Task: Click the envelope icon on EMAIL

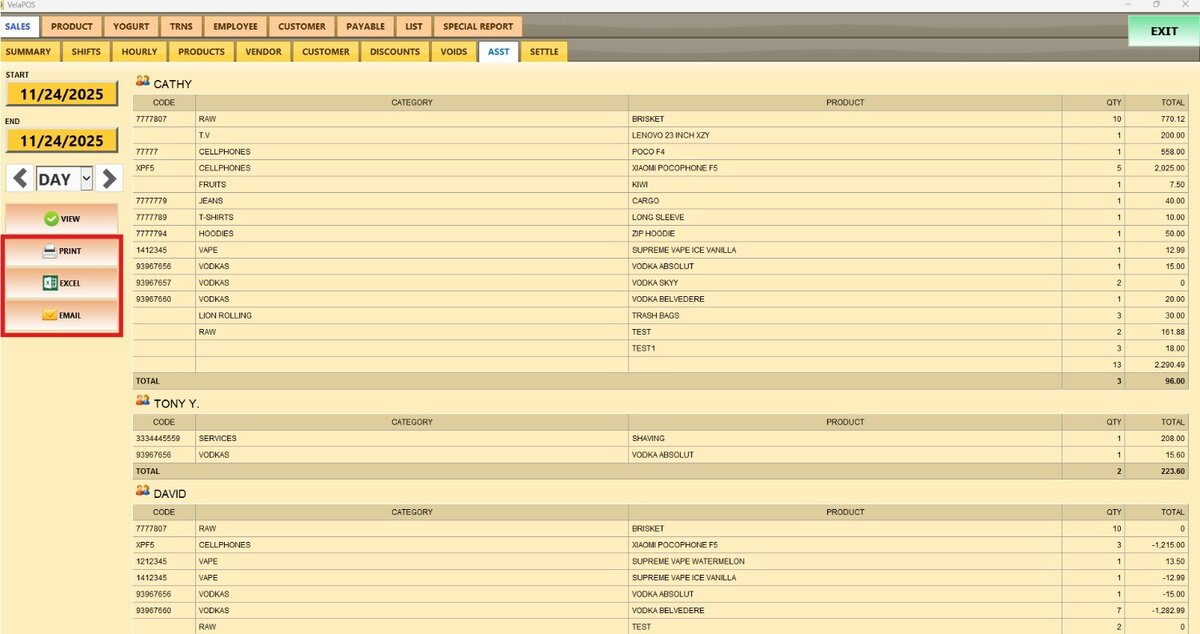Action: [50, 315]
